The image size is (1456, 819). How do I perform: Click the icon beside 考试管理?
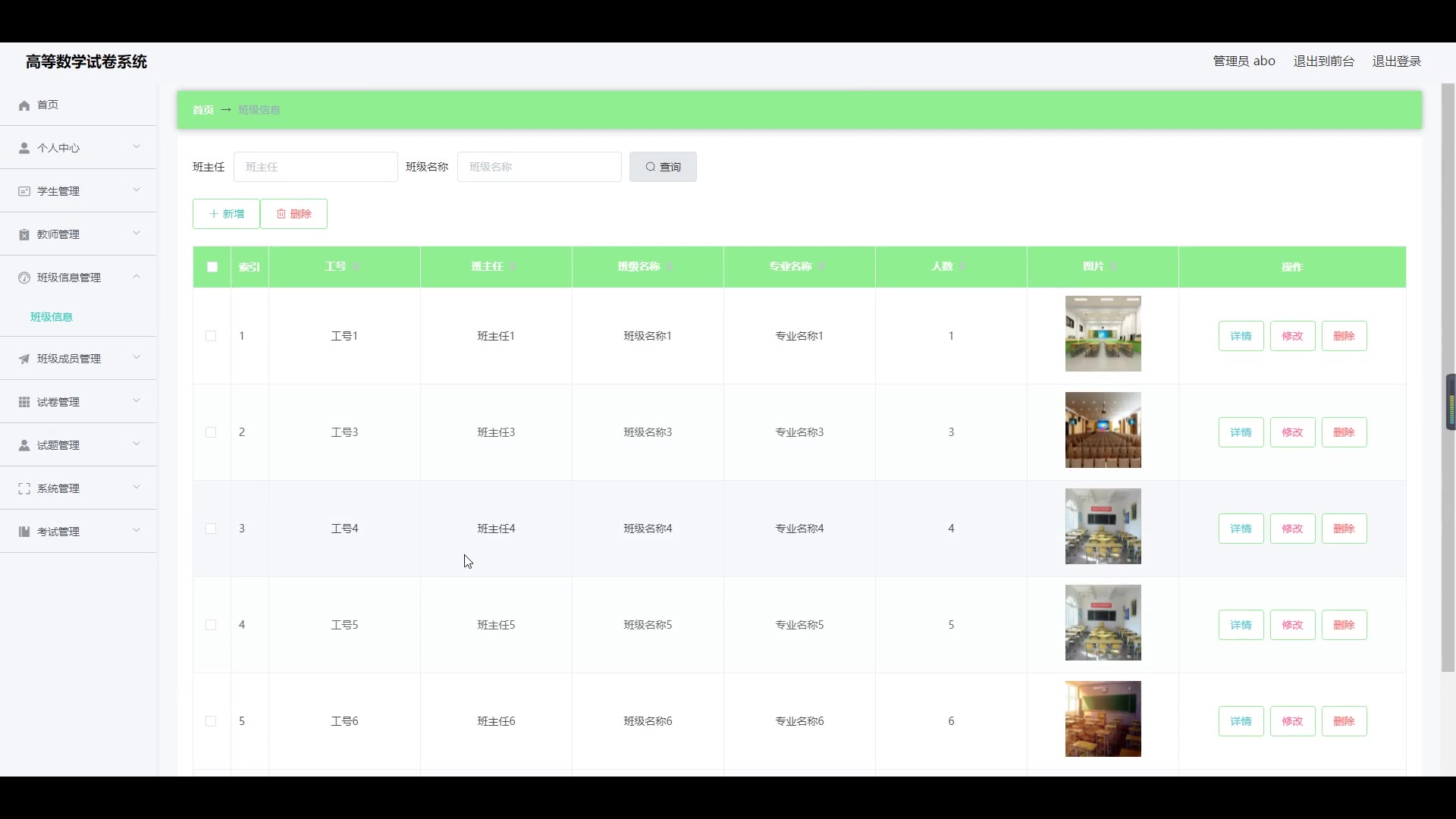point(24,532)
